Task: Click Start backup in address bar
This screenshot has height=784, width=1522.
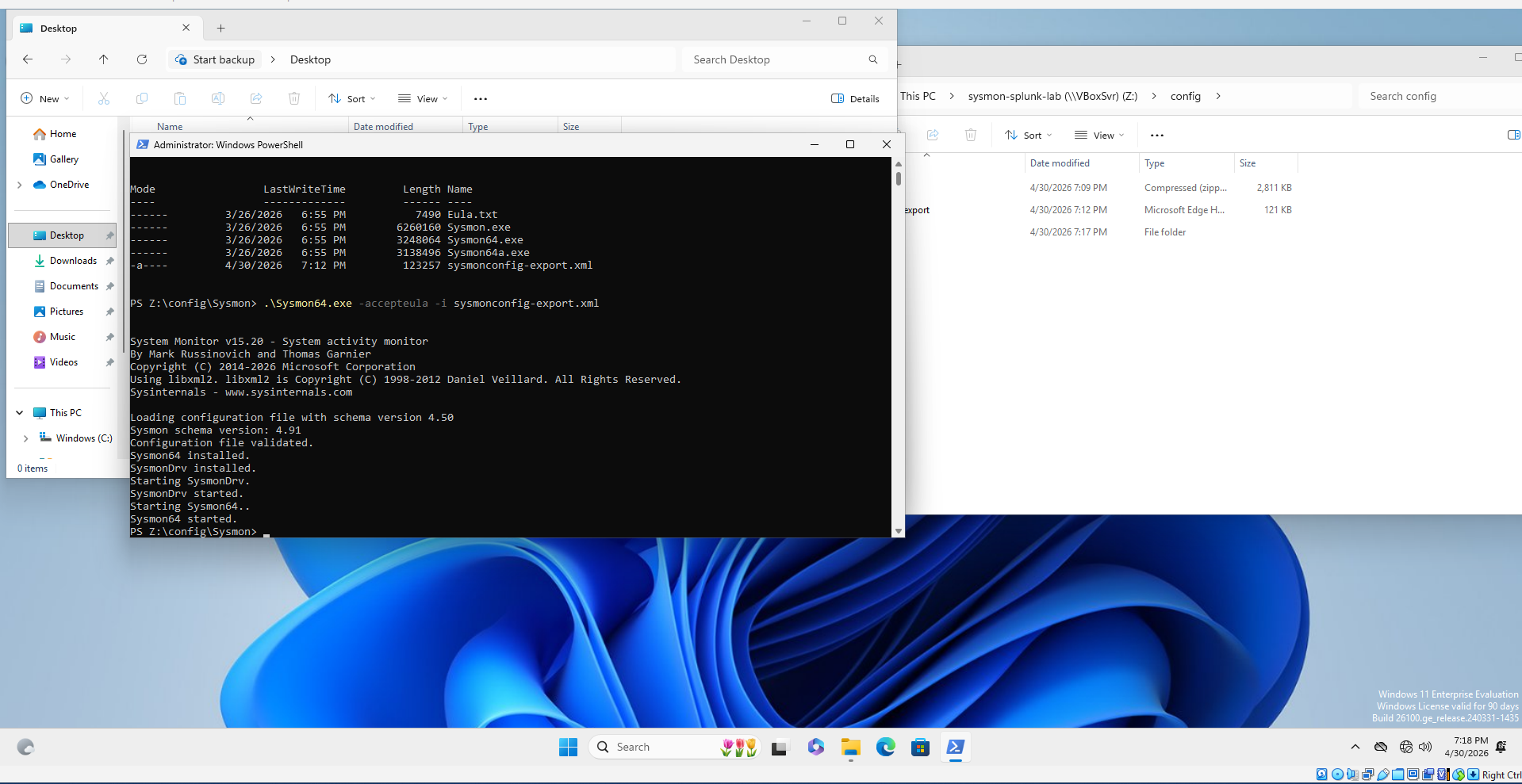Action: point(215,59)
